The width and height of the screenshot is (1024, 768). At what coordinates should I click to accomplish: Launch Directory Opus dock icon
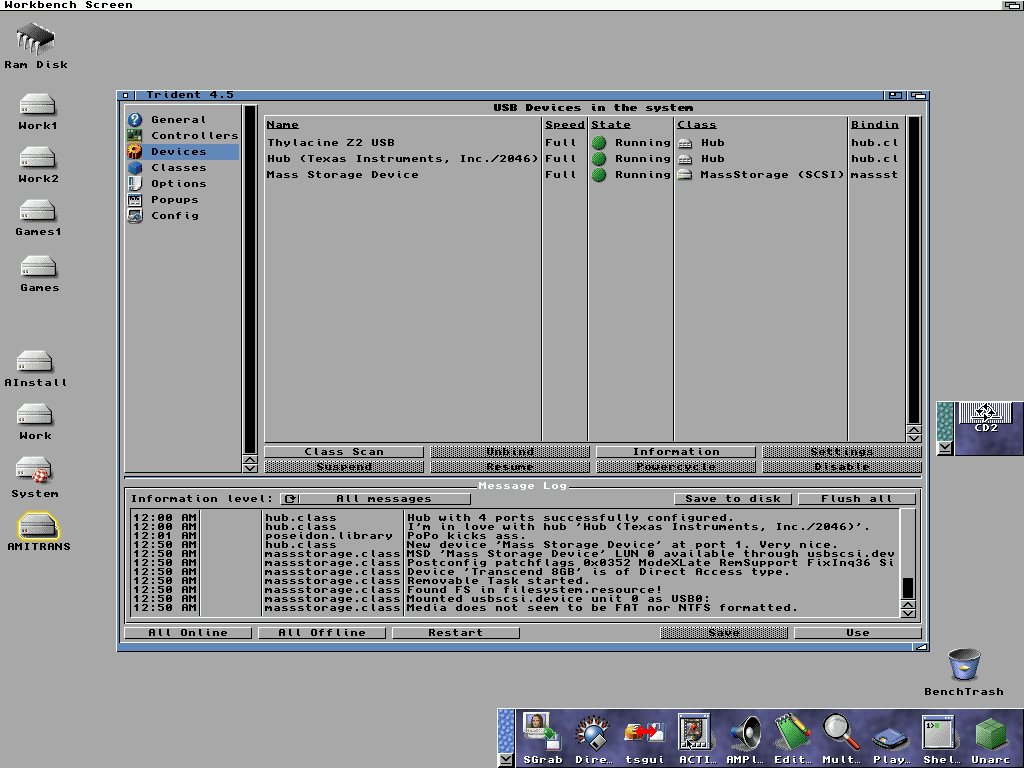coord(593,732)
